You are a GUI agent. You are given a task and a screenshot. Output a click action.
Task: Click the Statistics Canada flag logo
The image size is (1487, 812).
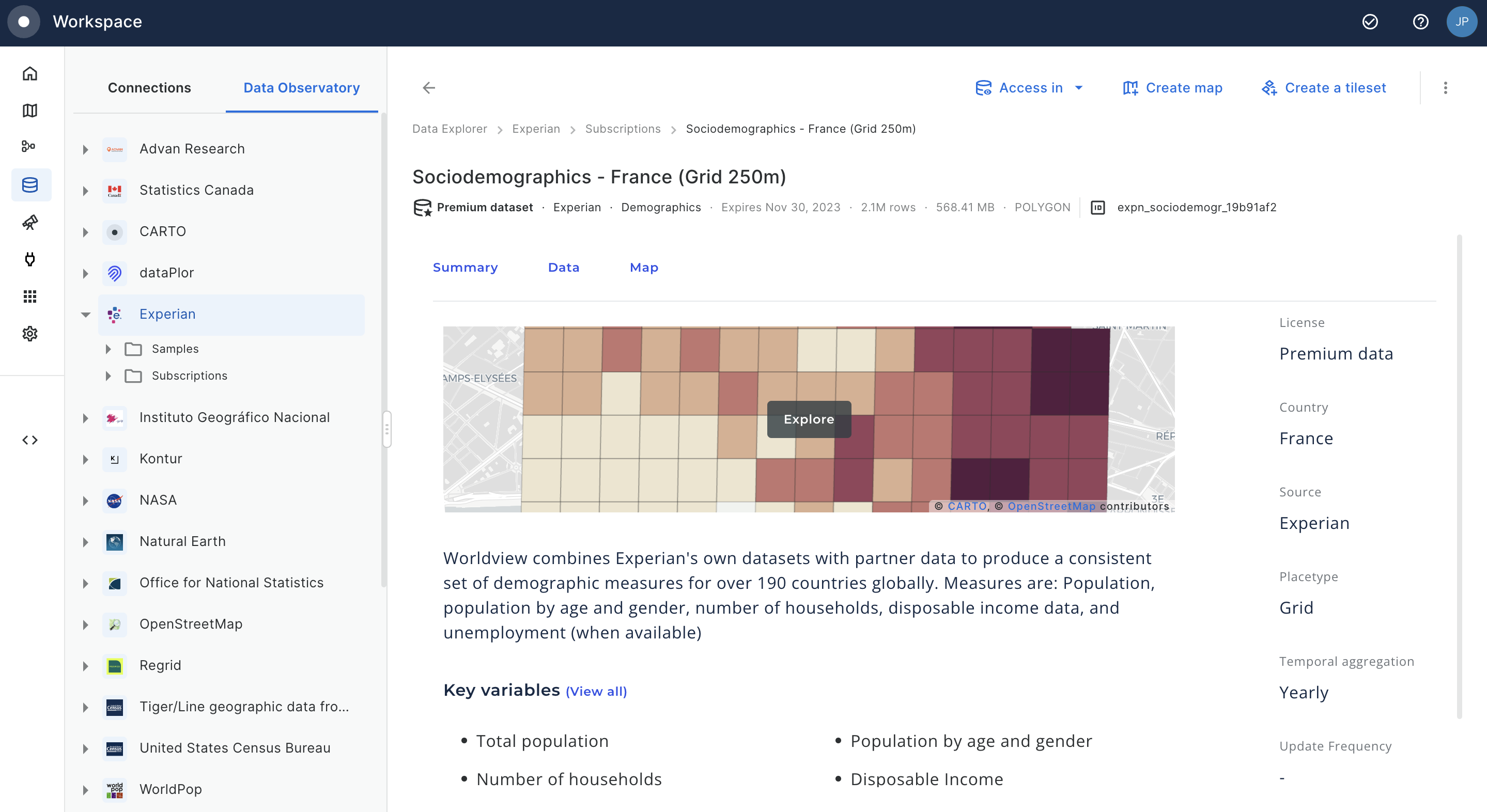pos(115,191)
